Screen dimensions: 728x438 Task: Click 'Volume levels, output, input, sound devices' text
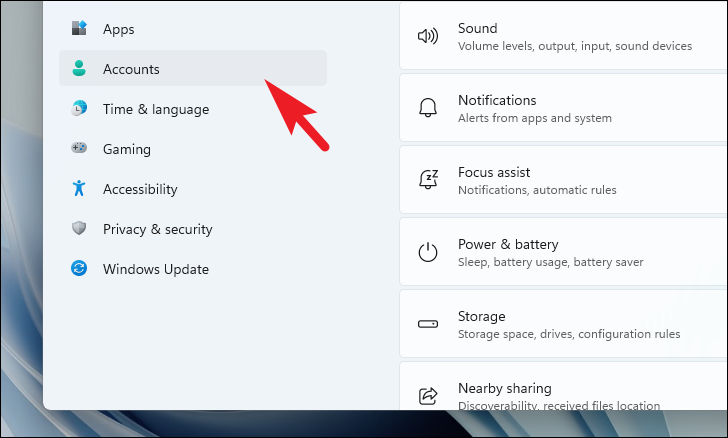pyautogui.click(x=575, y=46)
